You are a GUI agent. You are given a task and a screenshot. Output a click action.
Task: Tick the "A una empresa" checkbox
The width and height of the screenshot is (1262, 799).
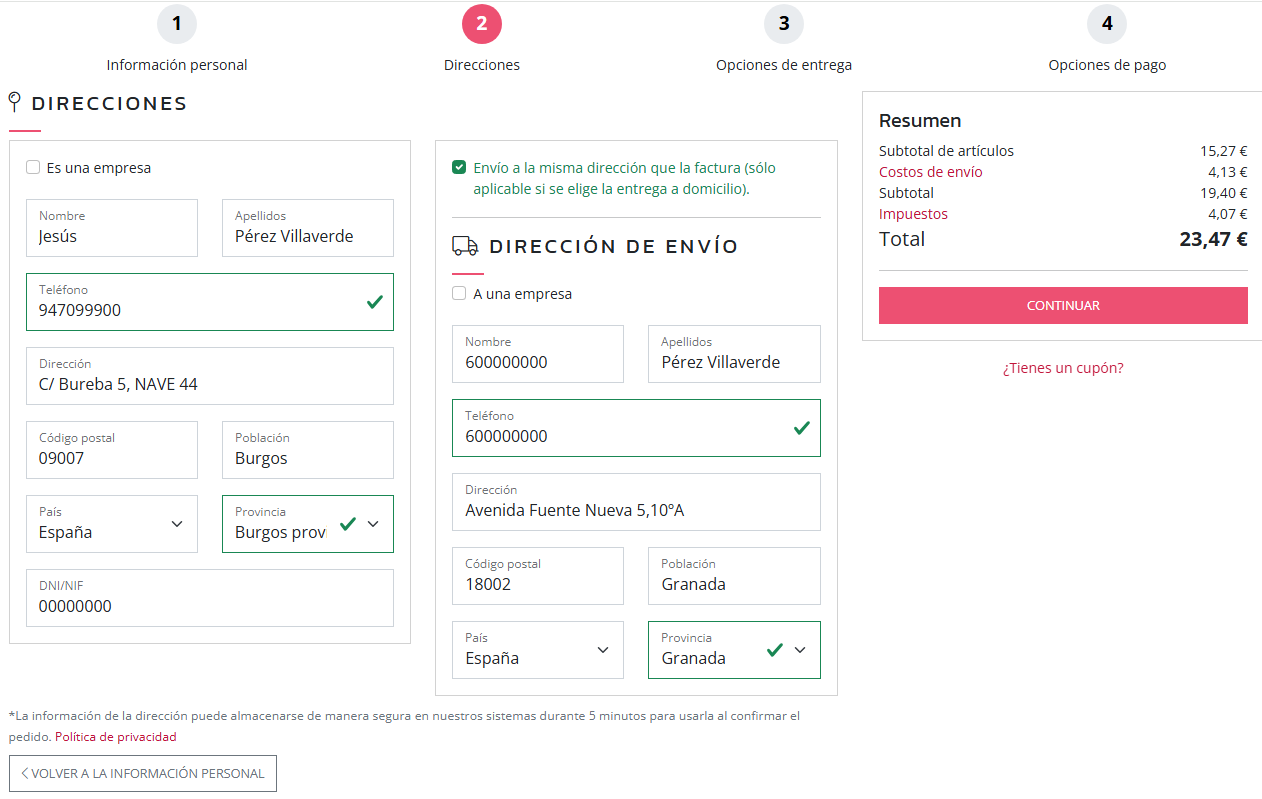[x=459, y=294]
